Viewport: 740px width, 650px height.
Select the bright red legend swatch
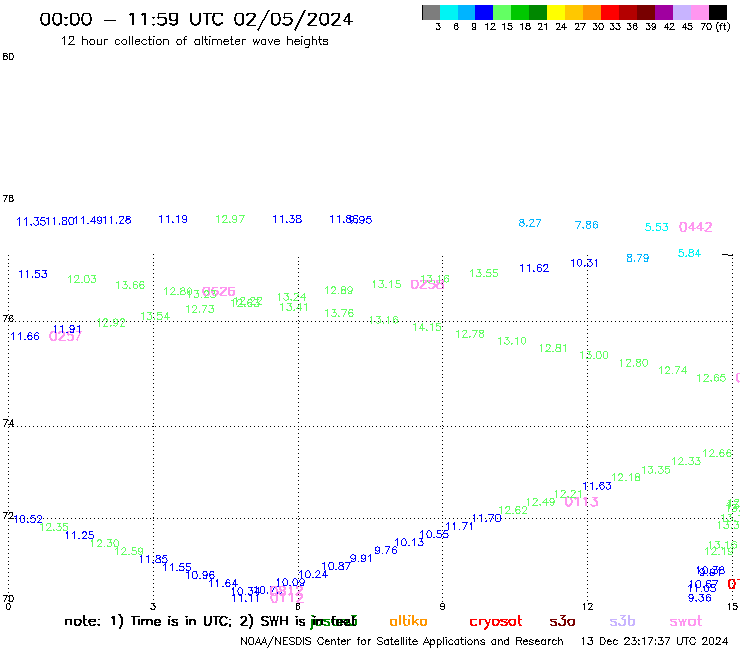tap(610, 12)
